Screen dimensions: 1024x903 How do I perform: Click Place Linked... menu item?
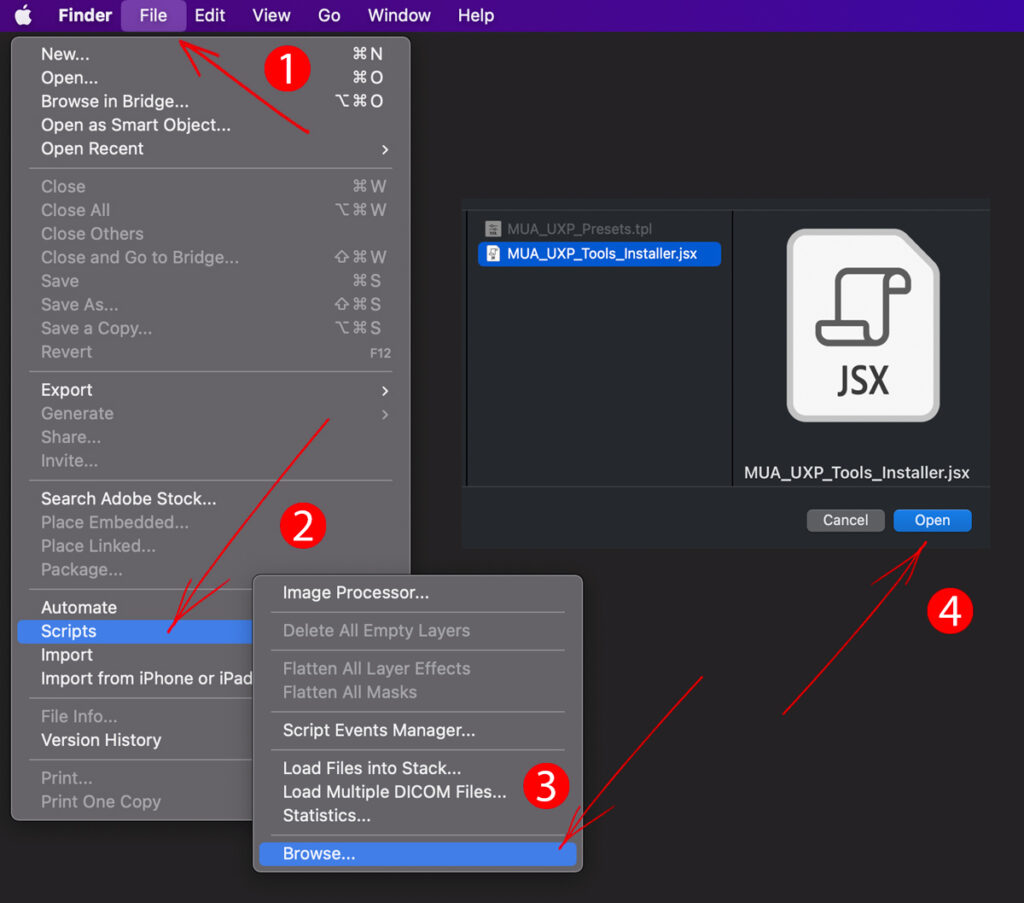click(x=211, y=546)
